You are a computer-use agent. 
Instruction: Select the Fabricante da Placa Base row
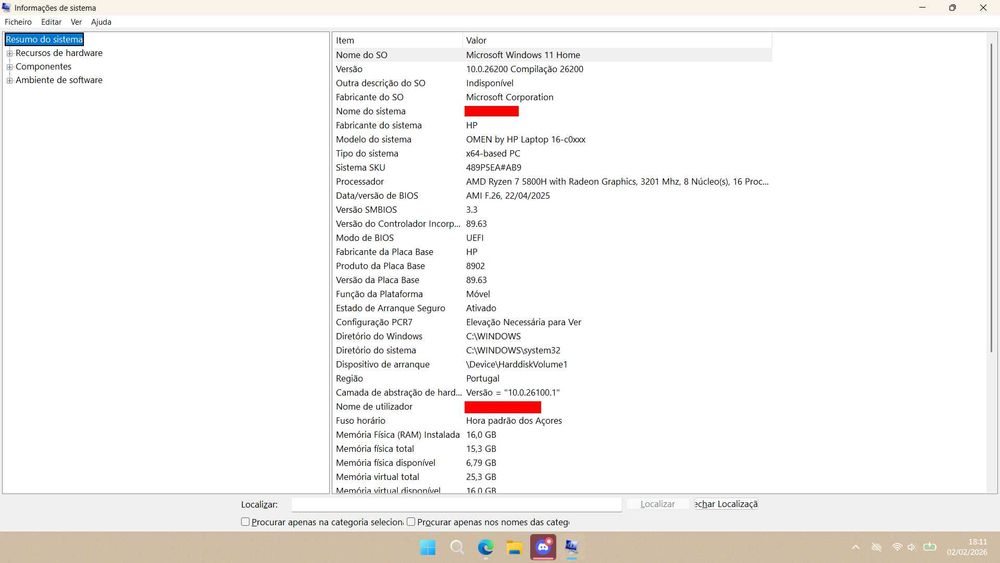coord(552,252)
